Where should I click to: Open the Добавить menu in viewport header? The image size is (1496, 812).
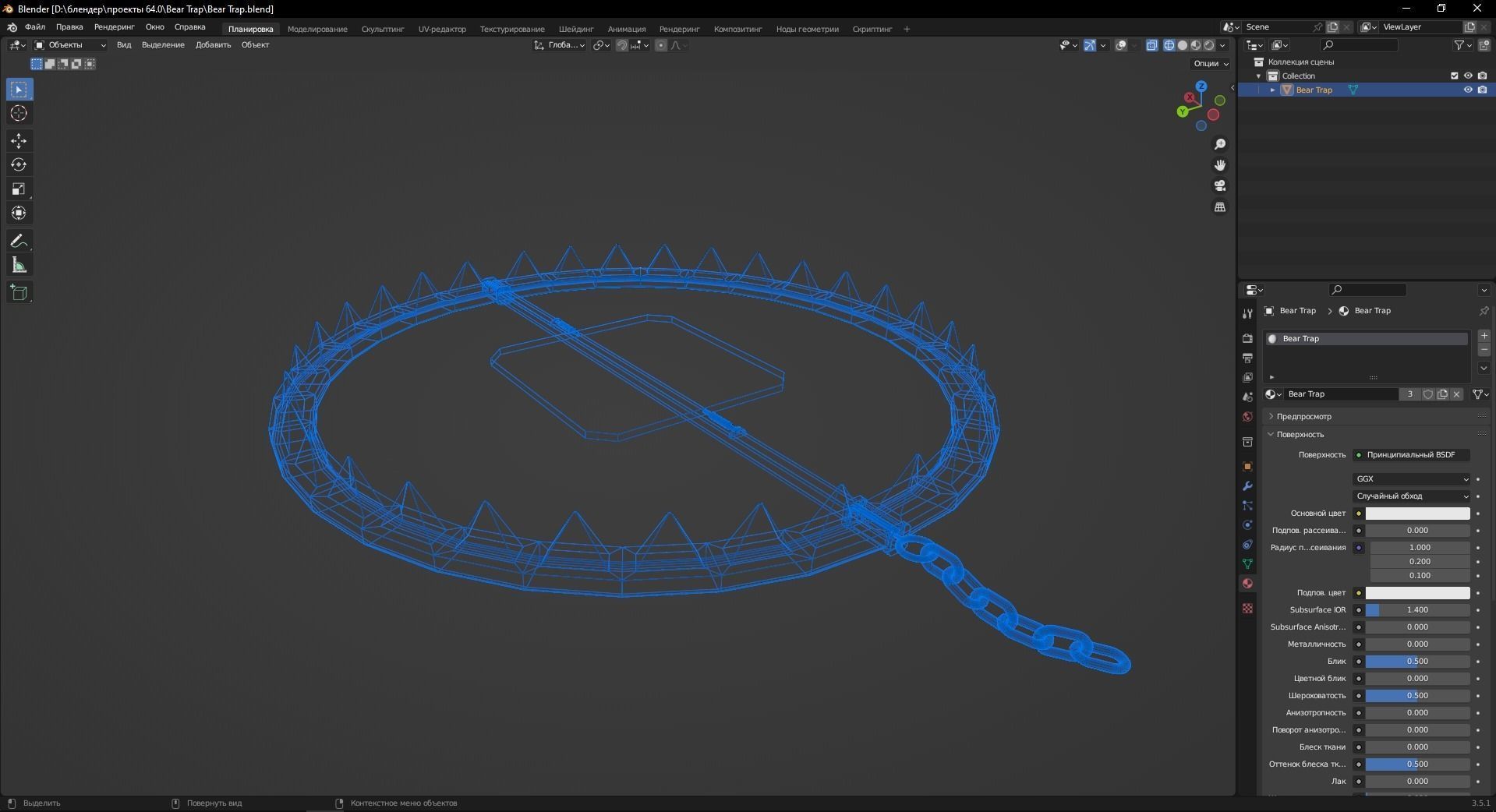213,45
